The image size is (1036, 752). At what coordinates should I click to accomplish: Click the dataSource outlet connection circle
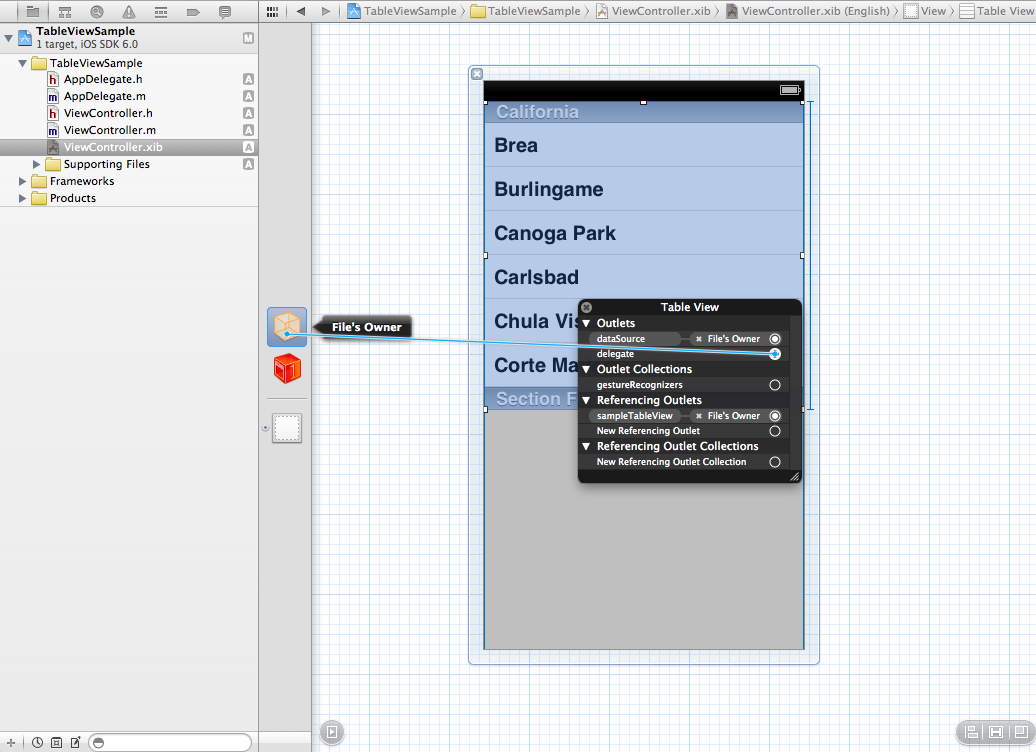click(x=775, y=339)
